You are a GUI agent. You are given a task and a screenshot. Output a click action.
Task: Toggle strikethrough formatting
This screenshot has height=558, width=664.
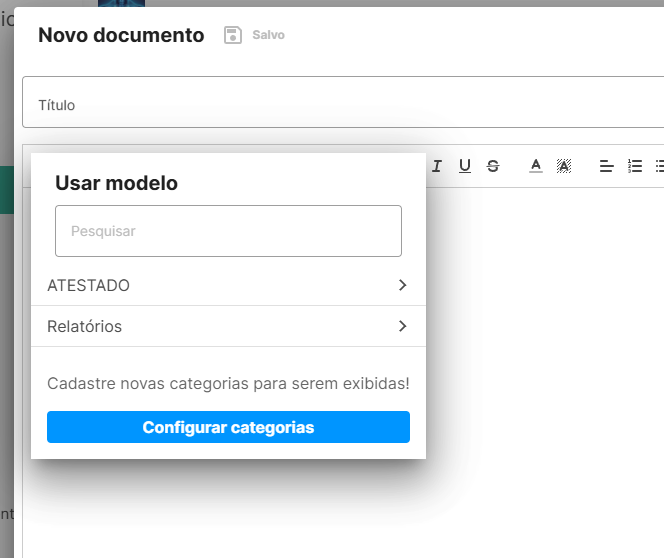(x=493, y=166)
